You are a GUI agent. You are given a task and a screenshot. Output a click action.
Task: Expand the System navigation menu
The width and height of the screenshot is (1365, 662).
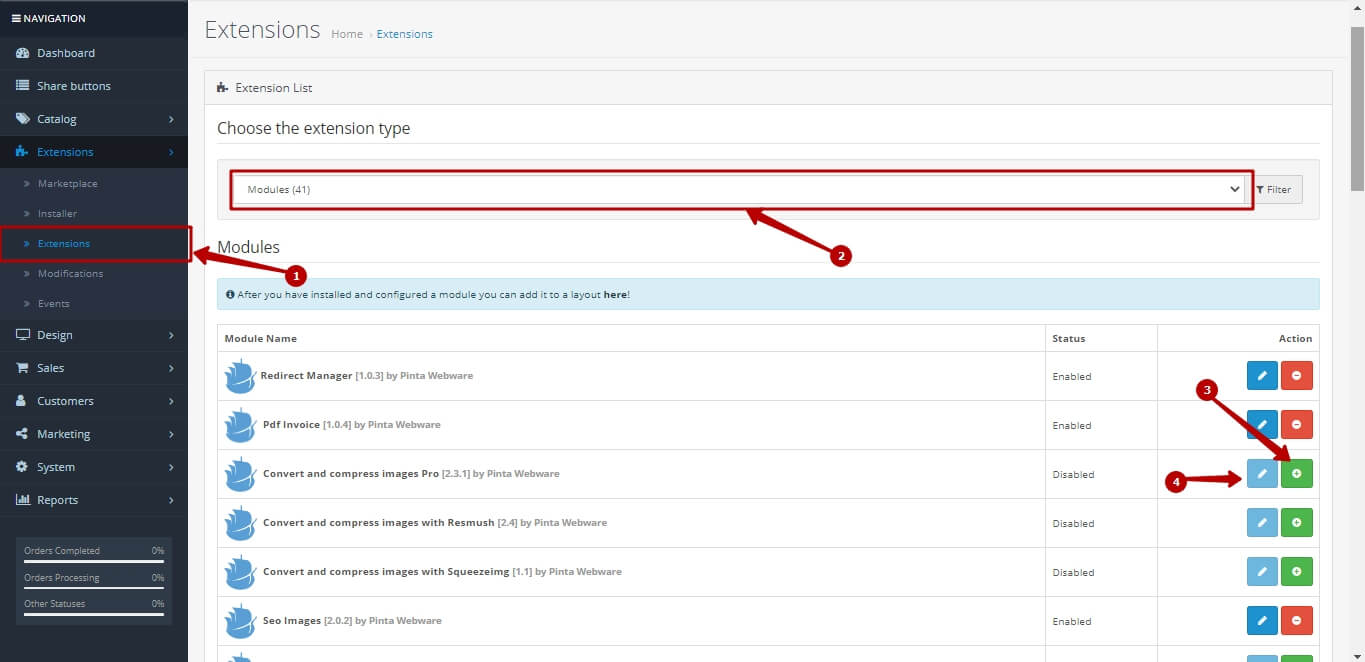click(94, 467)
